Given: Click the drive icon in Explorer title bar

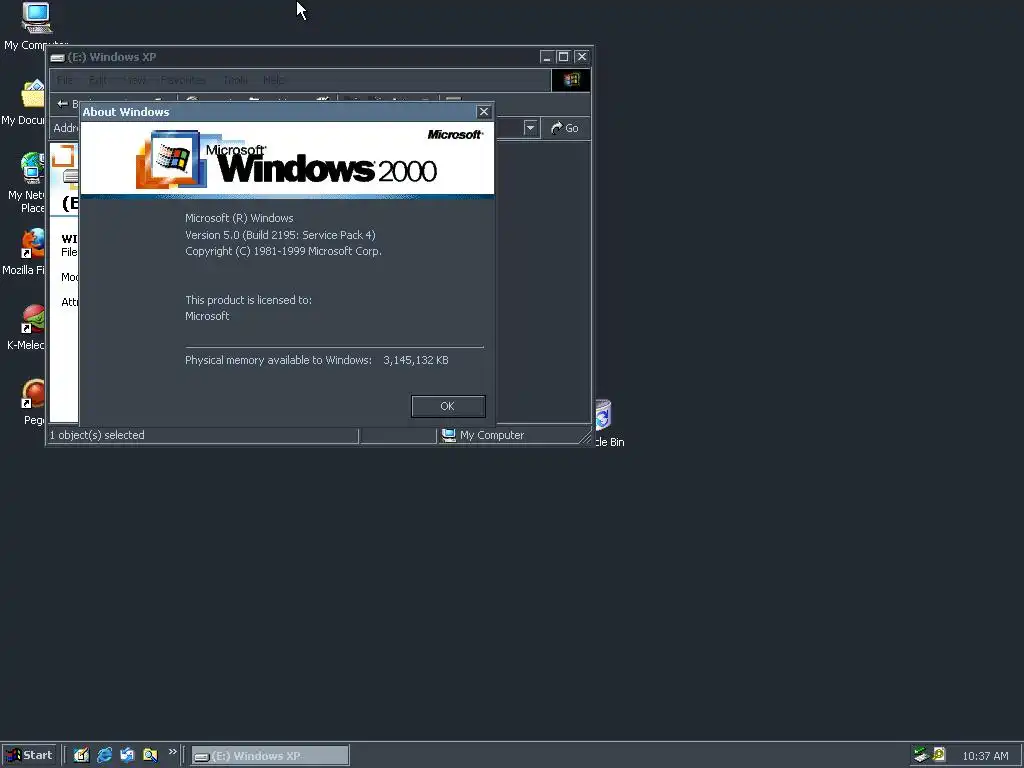Looking at the screenshot, I should [57, 57].
